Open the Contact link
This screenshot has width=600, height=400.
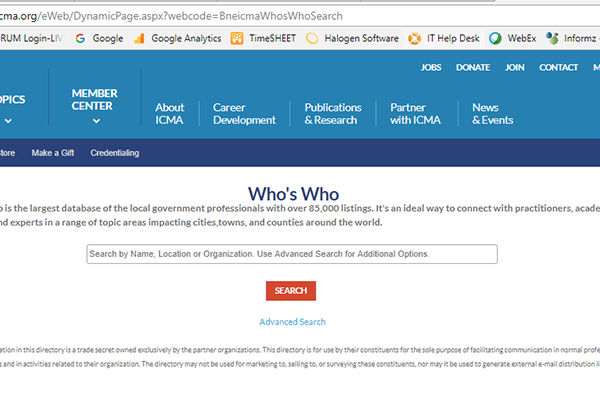click(x=558, y=67)
